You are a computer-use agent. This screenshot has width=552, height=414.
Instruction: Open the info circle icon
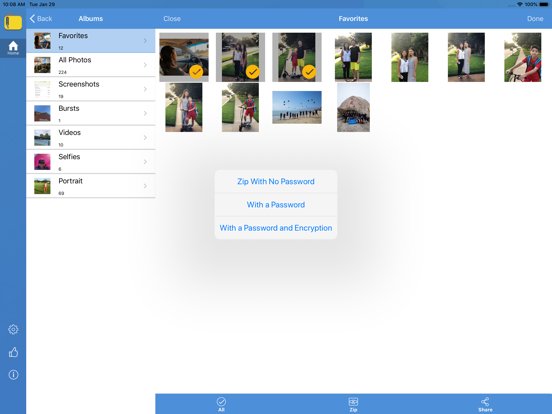pyautogui.click(x=13, y=375)
